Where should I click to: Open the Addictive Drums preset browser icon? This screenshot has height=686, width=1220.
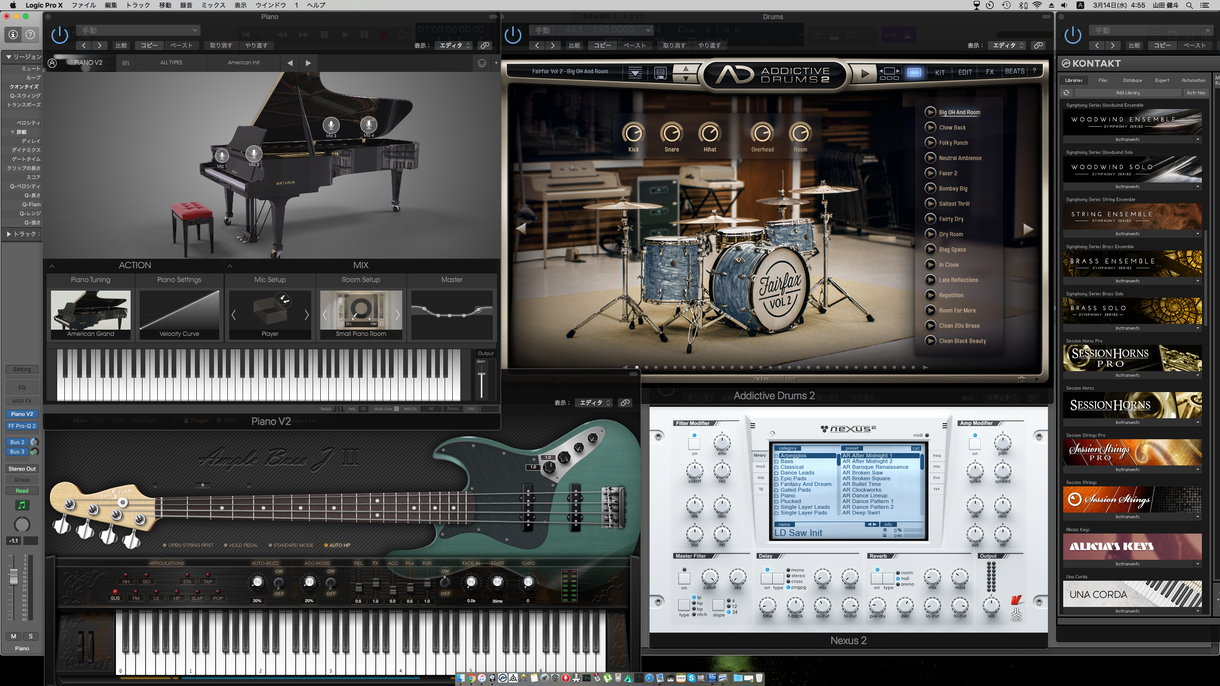635,73
